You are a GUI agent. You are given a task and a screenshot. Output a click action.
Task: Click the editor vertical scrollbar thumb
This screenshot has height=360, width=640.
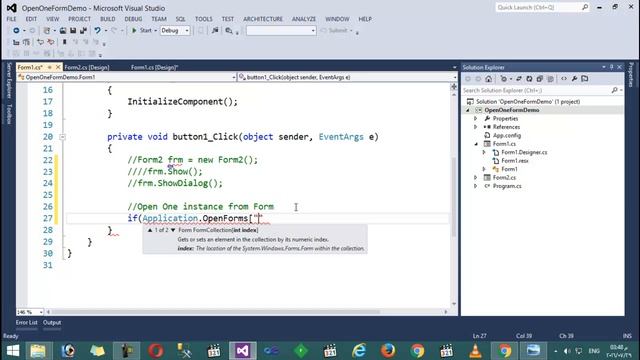[x=454, y=196]
